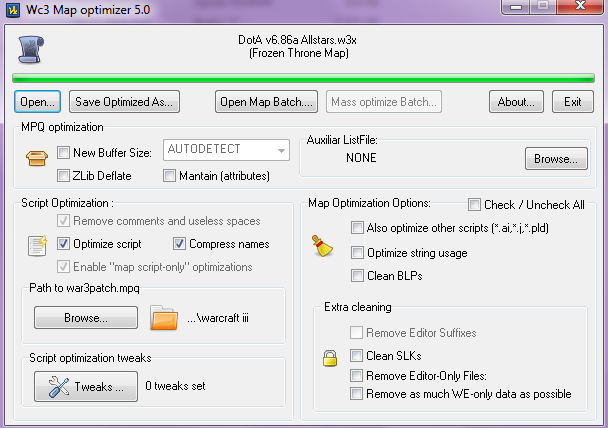Click the MPQ optimization box icon
The image size is (608, 428).
pyautogui.click(x=37, y=158)
